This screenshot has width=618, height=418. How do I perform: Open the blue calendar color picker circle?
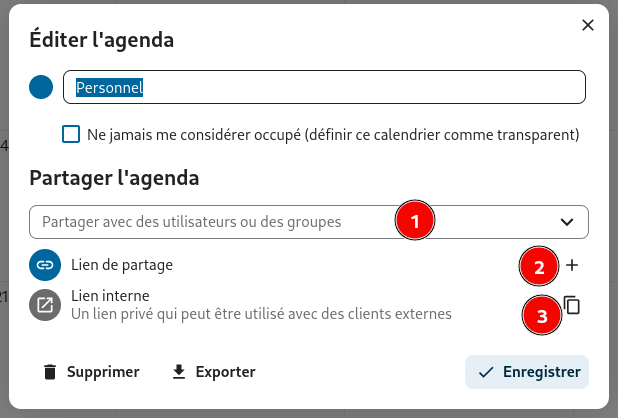[41, 87]
